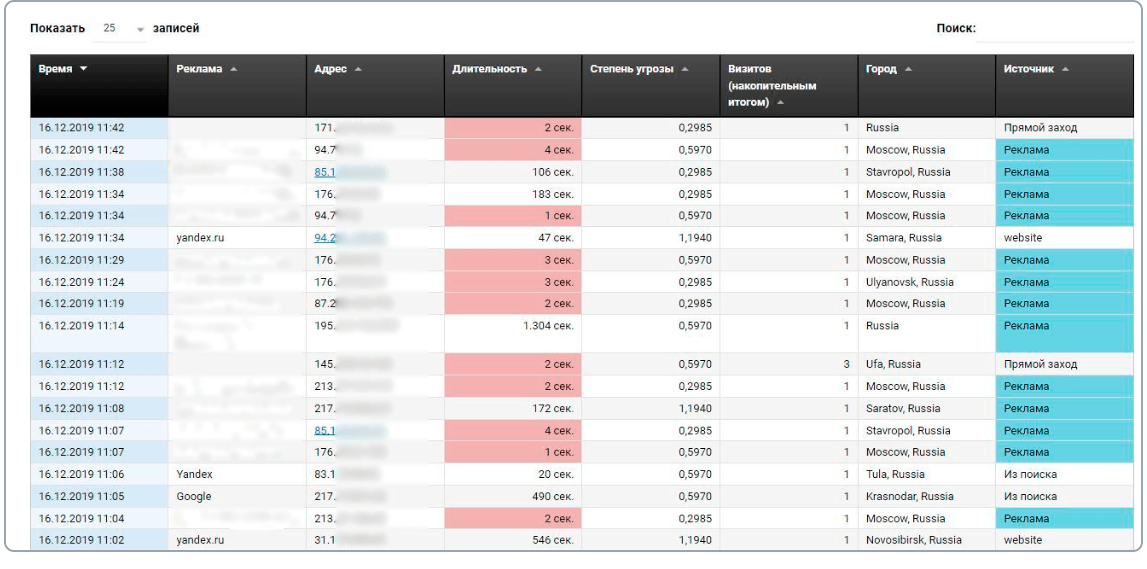The height and width of the screenshot is (569, 1147).
Task: Click website source in Samara row
Action: pyautogui.click(x=1023, y=238)
